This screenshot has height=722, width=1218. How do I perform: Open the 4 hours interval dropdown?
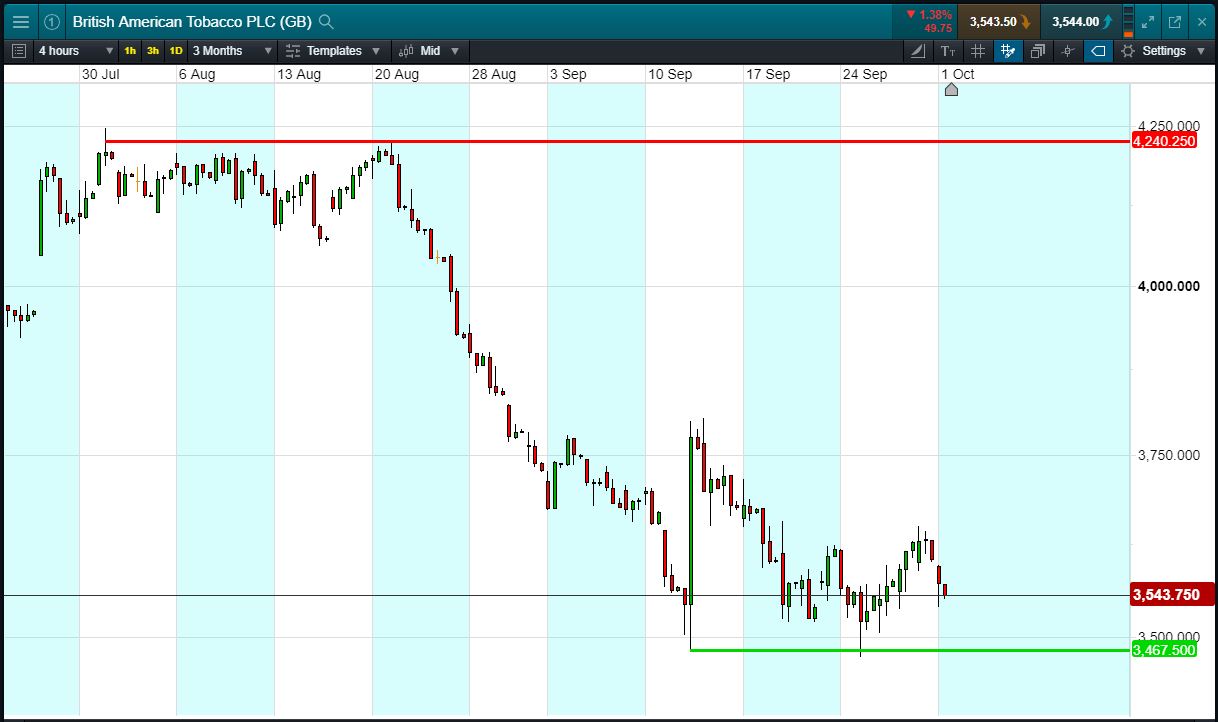(x=76, y=51)
